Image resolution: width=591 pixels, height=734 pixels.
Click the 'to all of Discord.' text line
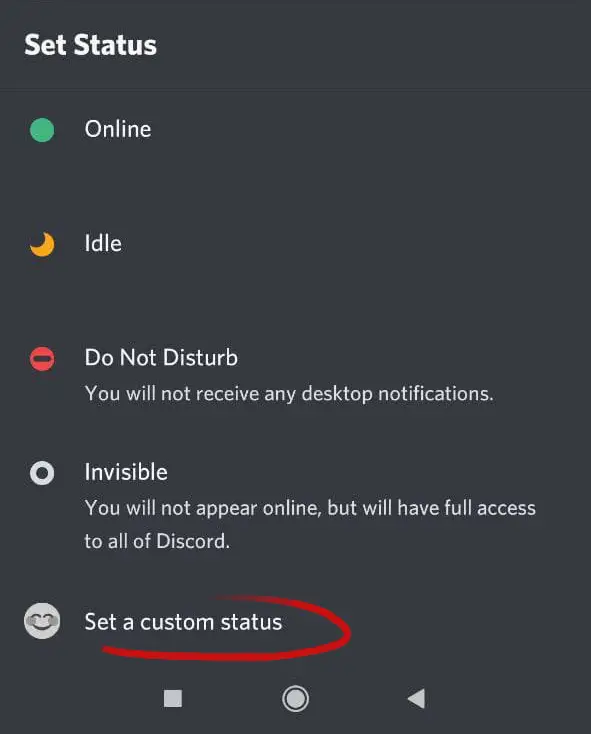[x=157, y=541]
